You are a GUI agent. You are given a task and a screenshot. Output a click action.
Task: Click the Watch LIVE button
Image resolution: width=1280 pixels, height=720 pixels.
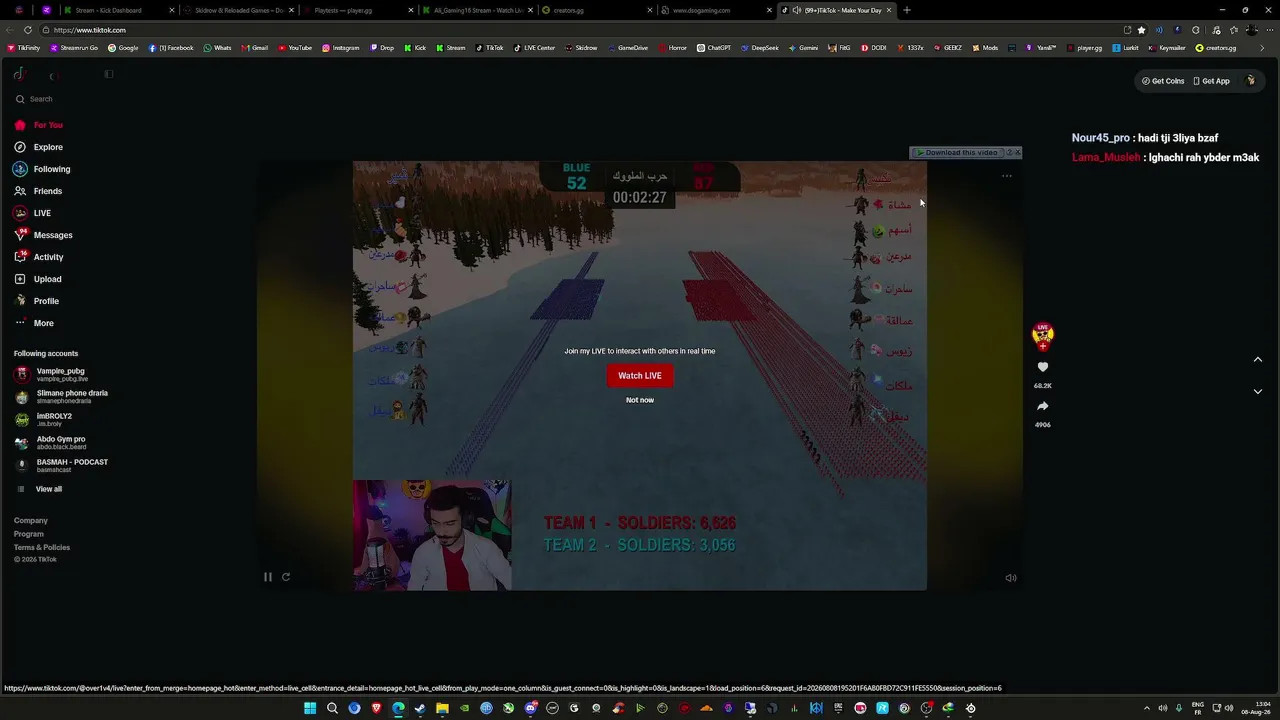[640, 376]
